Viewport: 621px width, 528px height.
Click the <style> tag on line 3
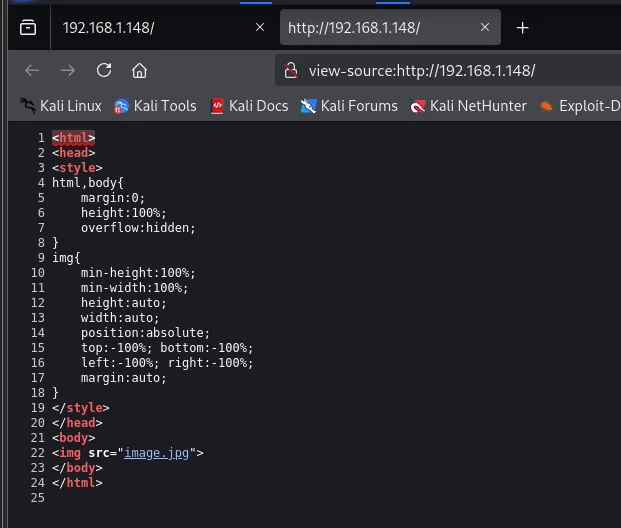tap(77, 168)
